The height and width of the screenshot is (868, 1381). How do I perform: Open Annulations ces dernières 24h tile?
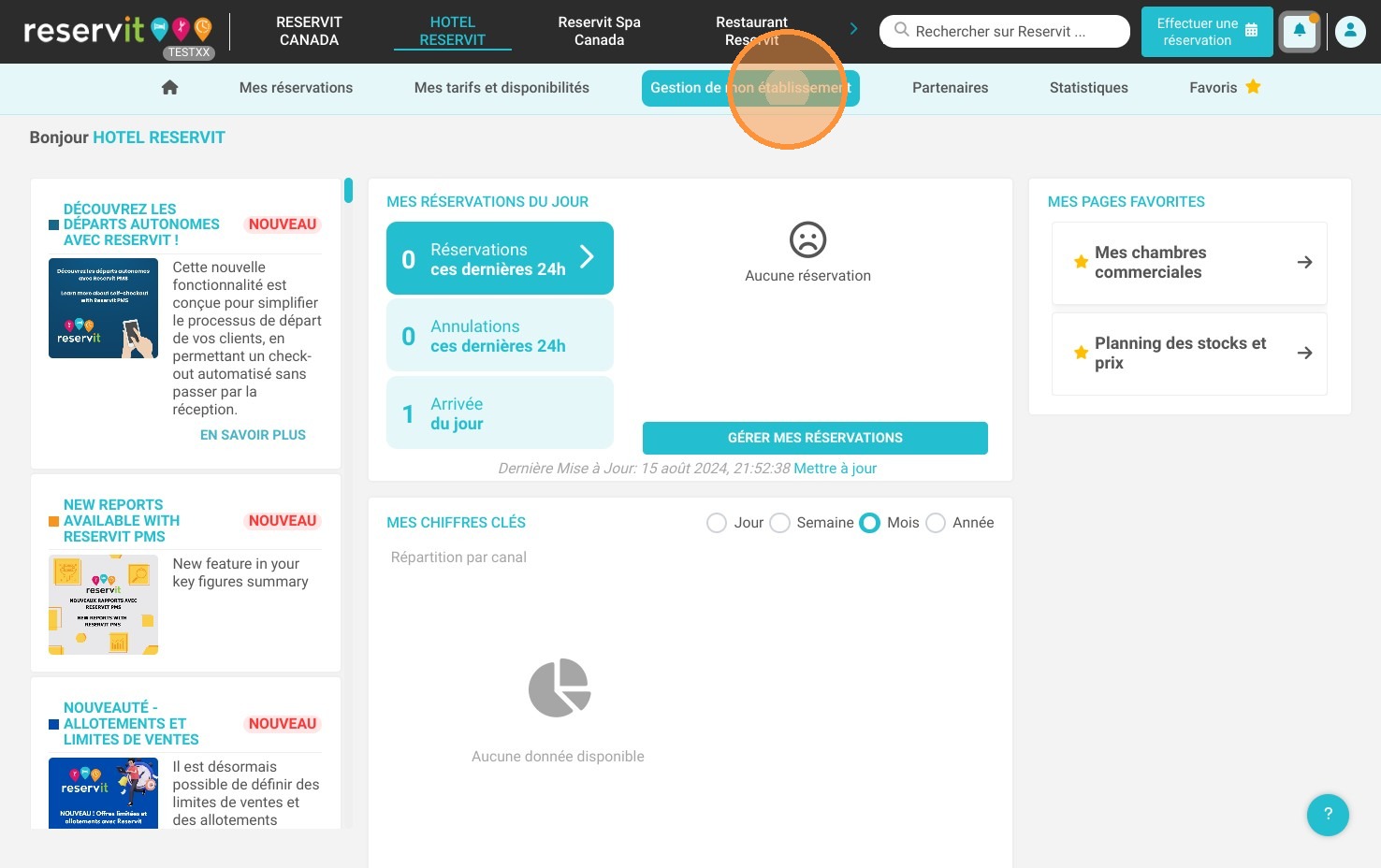pos(500,336)
